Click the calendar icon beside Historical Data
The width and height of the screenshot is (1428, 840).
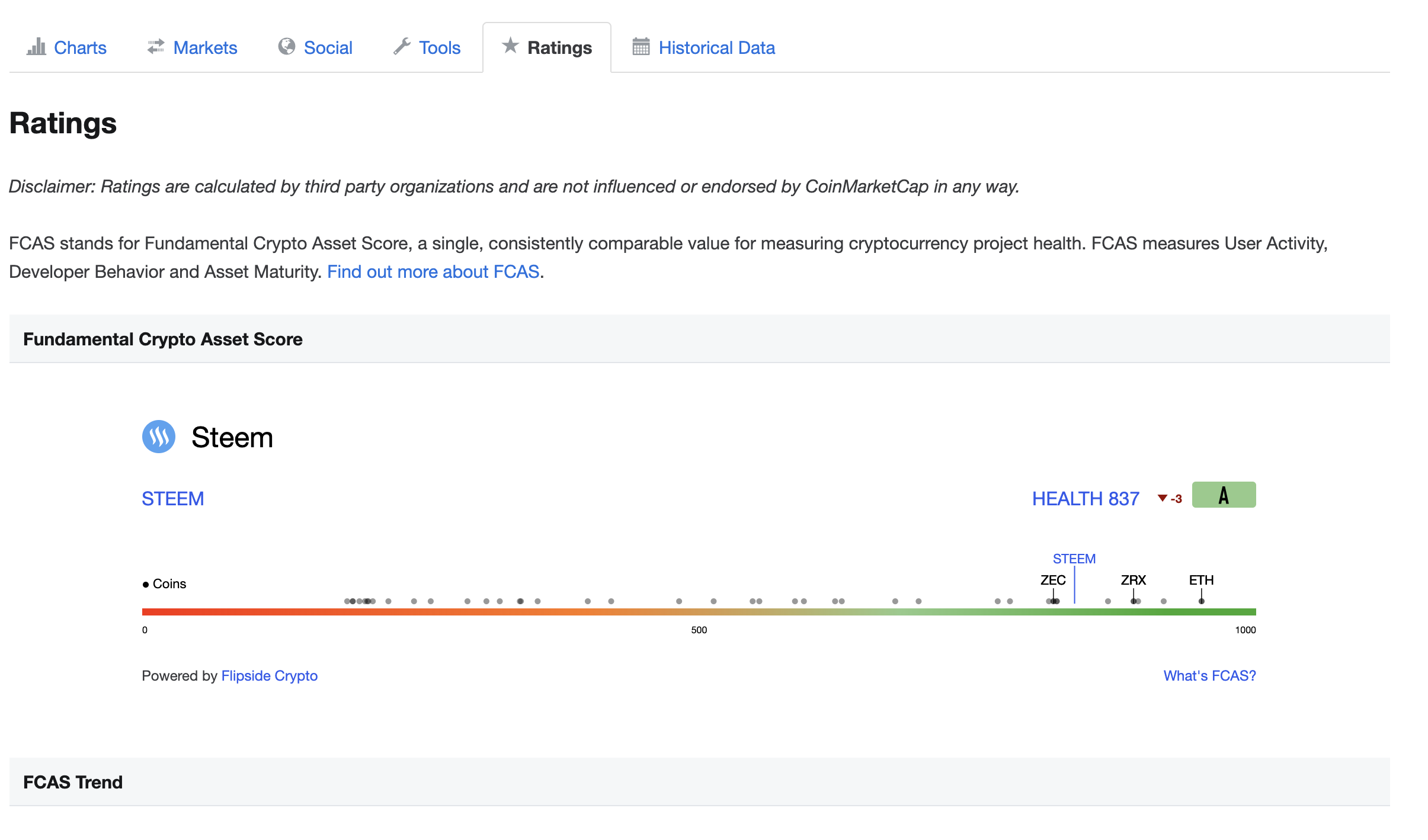point(641,47)
